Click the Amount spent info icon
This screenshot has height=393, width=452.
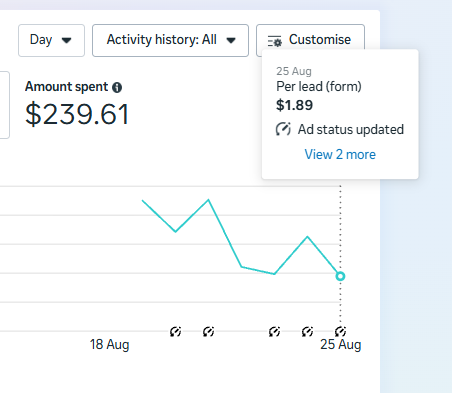pyautogui.click(x=117, y=87)
